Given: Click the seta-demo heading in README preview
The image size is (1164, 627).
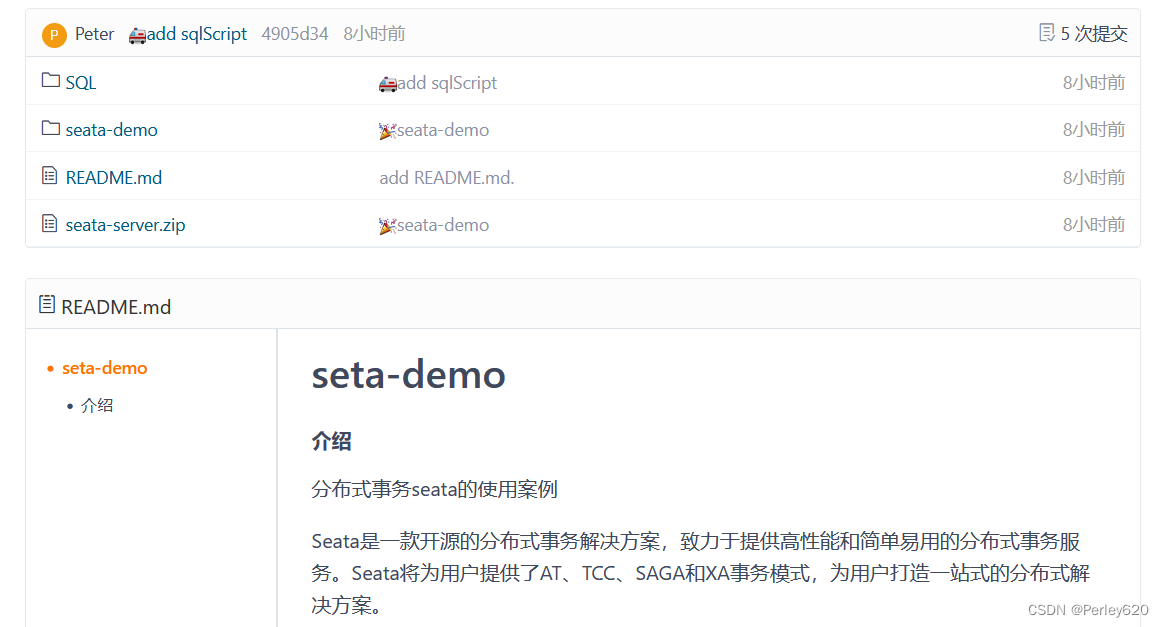Looking at the screenshot, I should [x=407, y=375].
